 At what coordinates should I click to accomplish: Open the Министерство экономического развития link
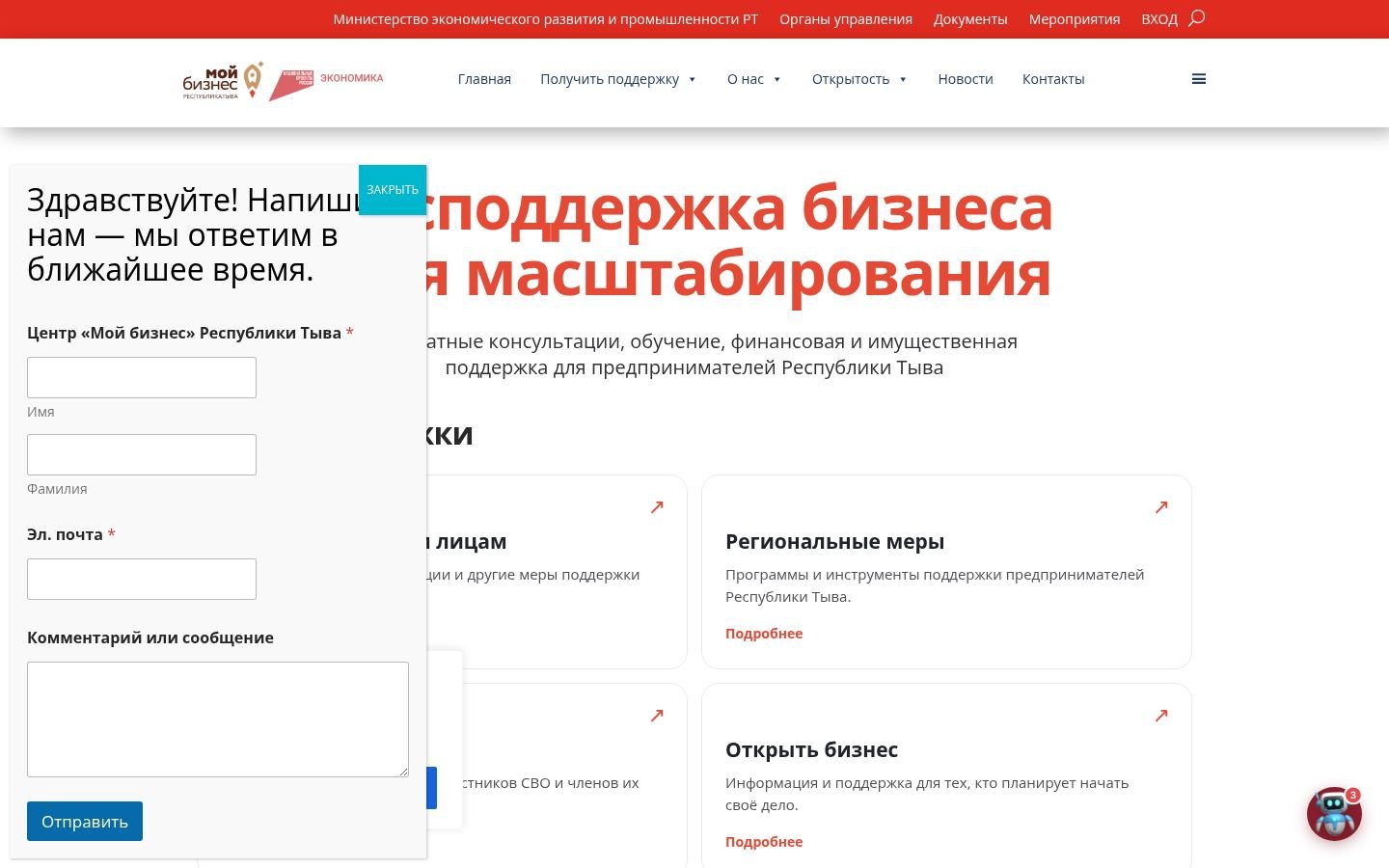tap(546, 19)
